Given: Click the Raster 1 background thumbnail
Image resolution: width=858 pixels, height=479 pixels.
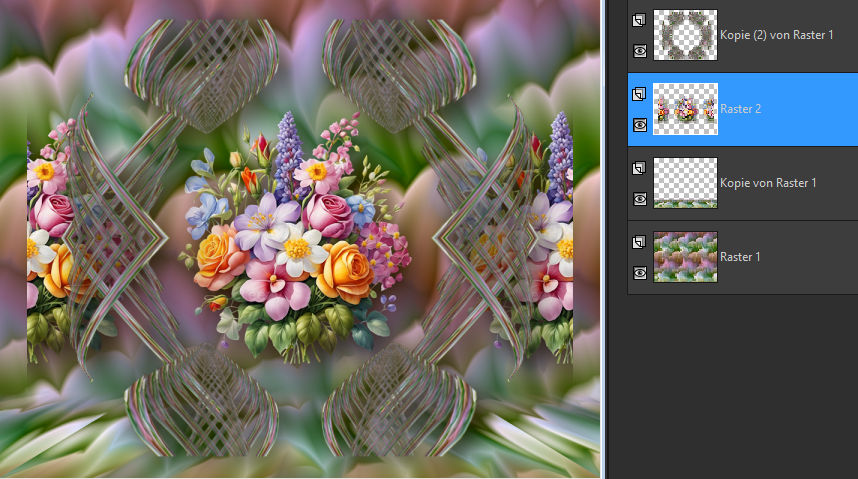Looking at the screenshot, I should point(685,257).
